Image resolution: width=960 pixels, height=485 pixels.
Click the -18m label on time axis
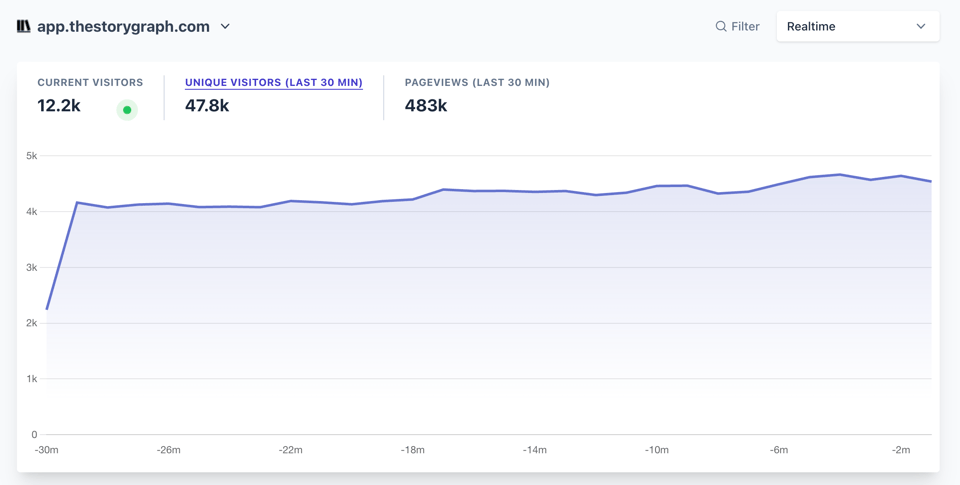point(413,450)
